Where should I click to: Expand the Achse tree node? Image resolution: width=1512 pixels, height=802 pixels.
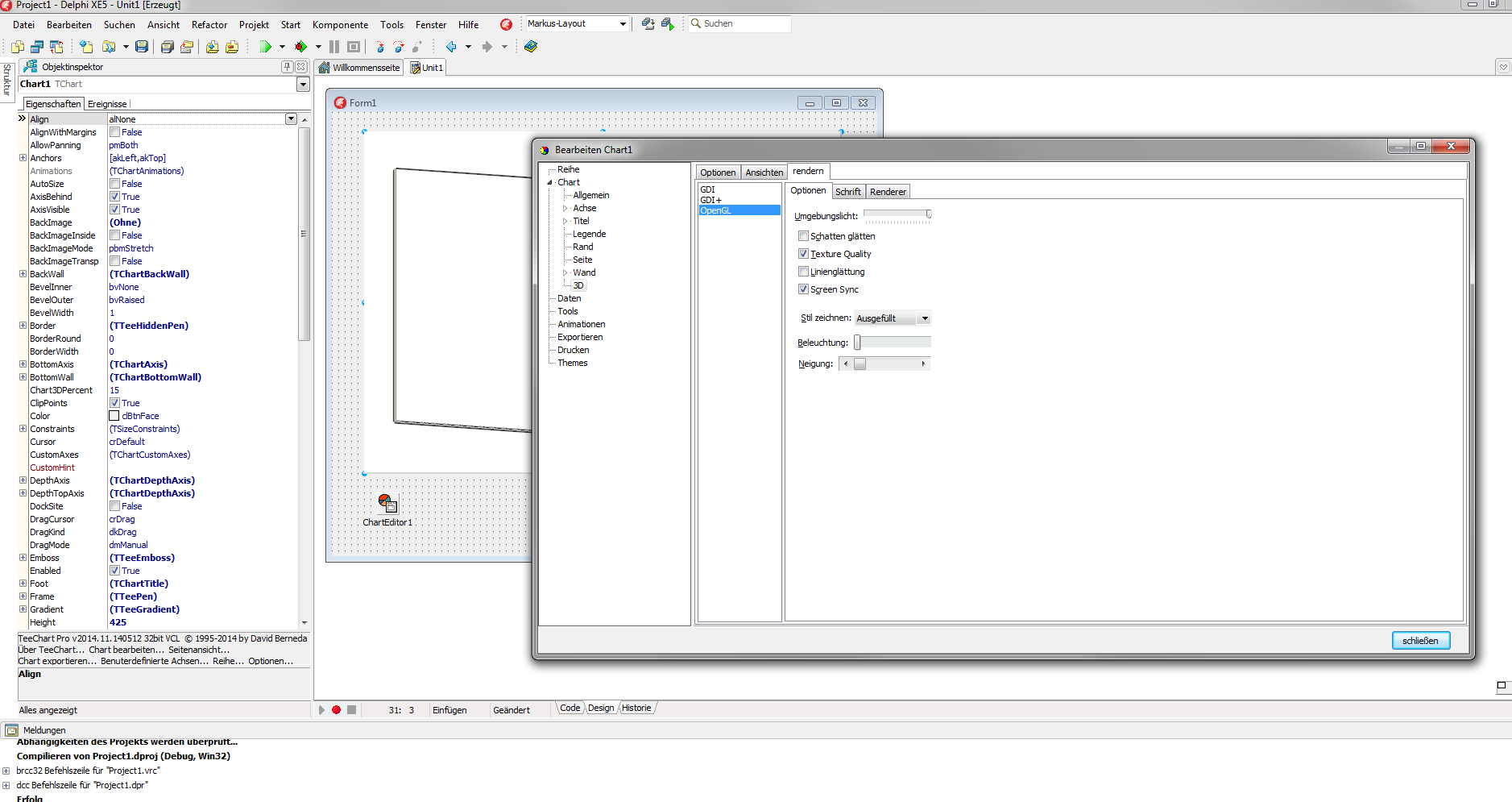tap(565, 208)
